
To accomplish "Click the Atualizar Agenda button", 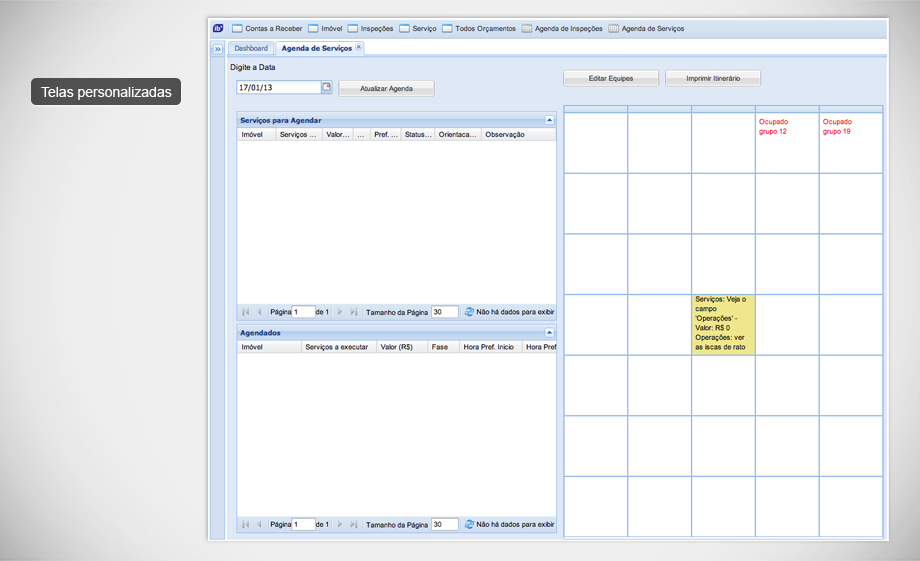I will click(386, 89).
